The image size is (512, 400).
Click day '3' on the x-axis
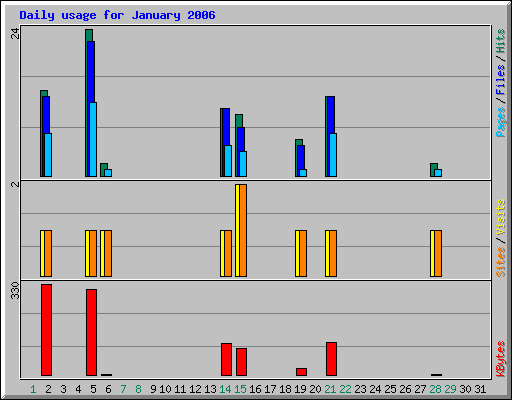[63, 389]
